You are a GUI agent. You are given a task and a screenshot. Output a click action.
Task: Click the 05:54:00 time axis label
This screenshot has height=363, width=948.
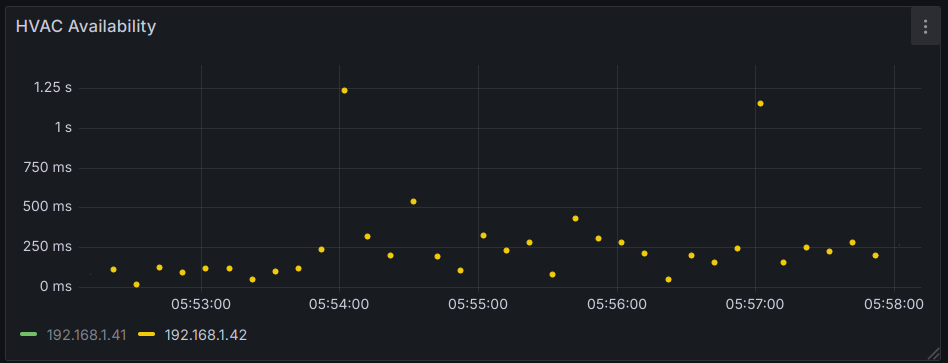(339, 305)
